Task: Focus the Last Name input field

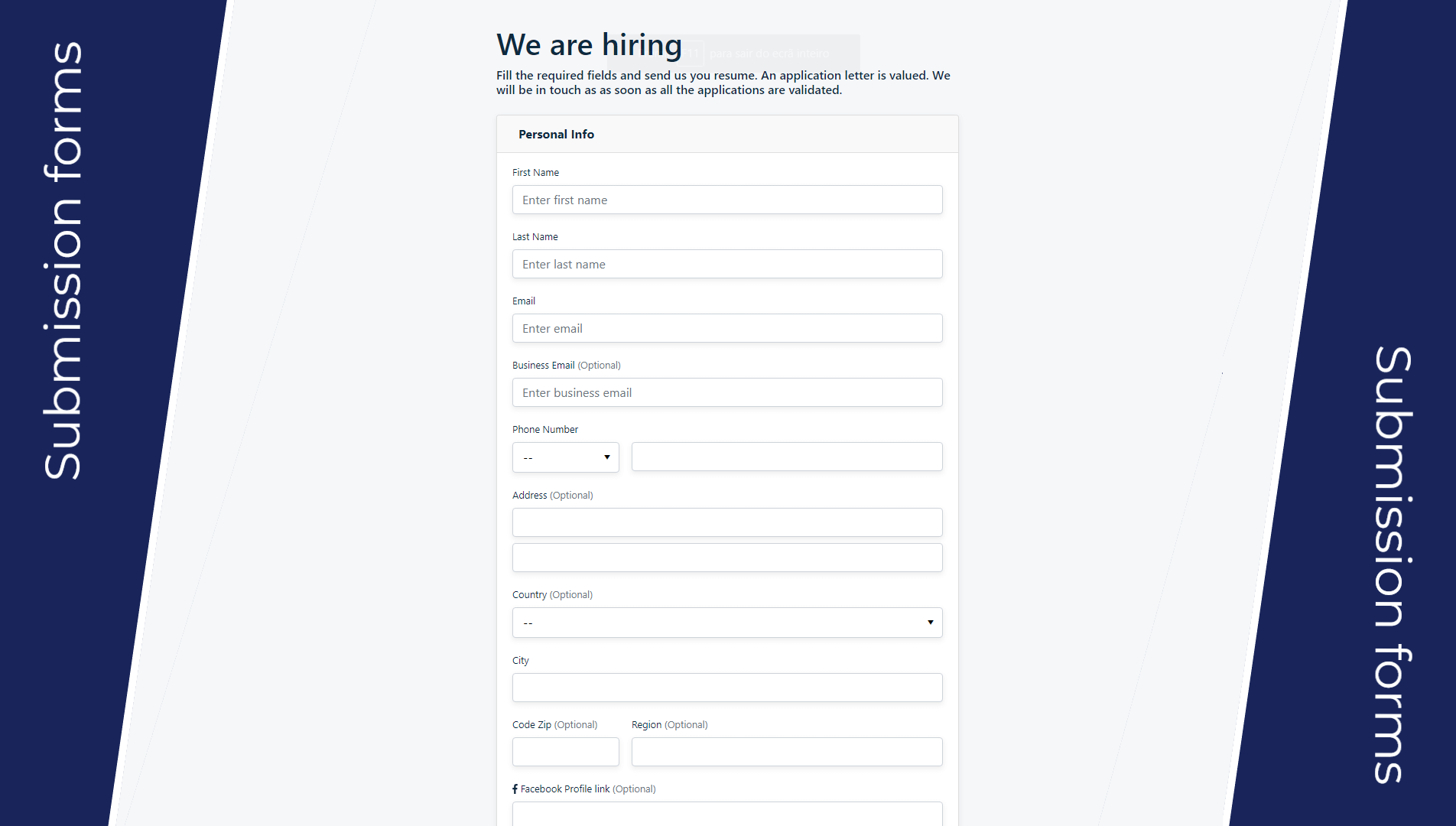Action: click(x=726, y=264)
